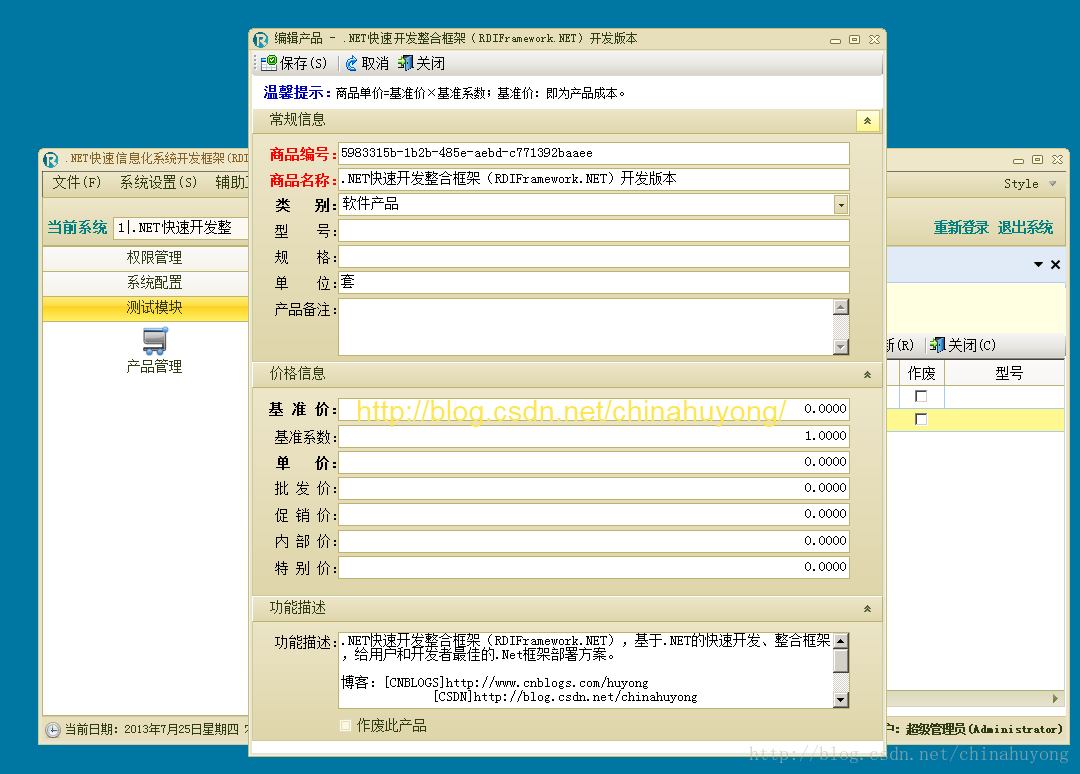
Task: Click the 单价 field
Action: (x=594, y=462)
